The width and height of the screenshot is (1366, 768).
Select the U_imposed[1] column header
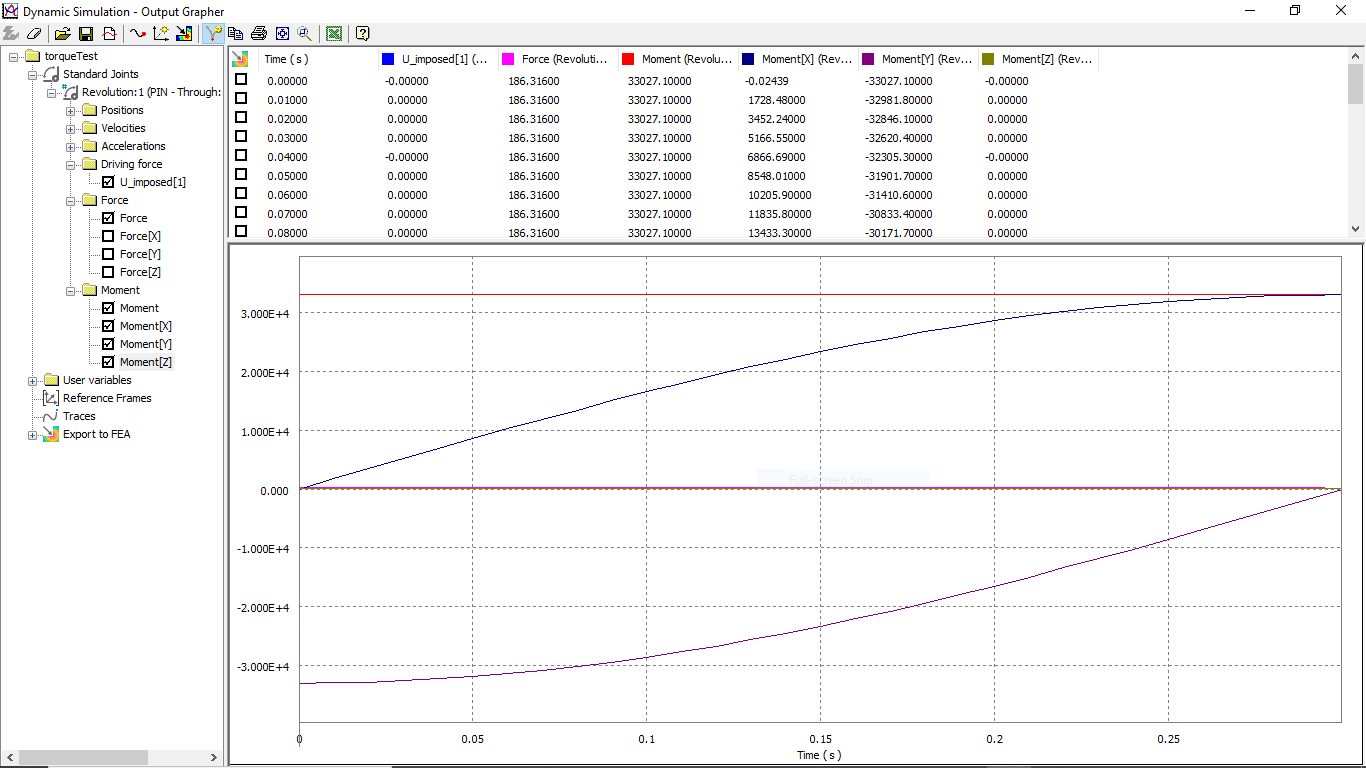pyautogui.click(x=434, y=59)
